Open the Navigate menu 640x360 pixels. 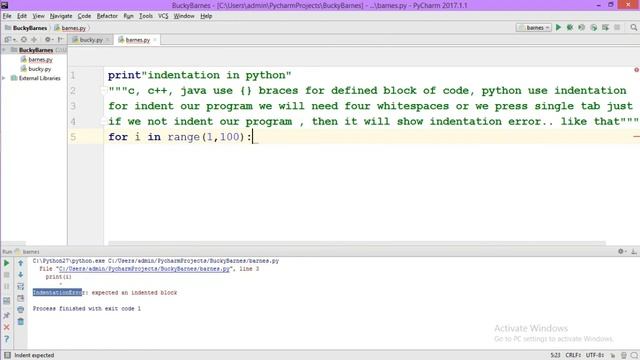61,16
